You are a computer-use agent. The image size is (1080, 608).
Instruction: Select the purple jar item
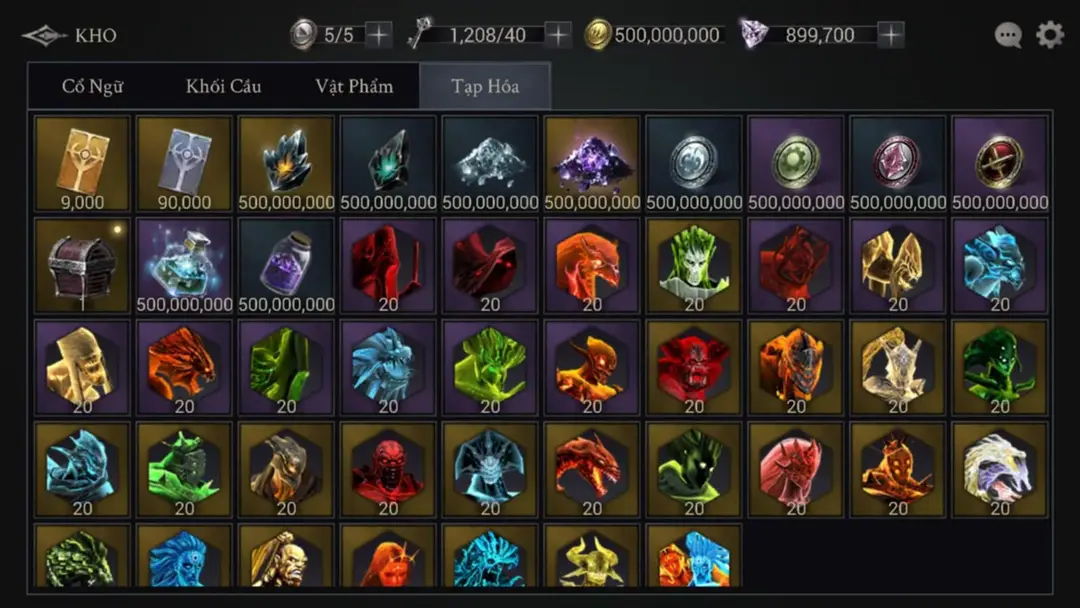tap(286, 266)
